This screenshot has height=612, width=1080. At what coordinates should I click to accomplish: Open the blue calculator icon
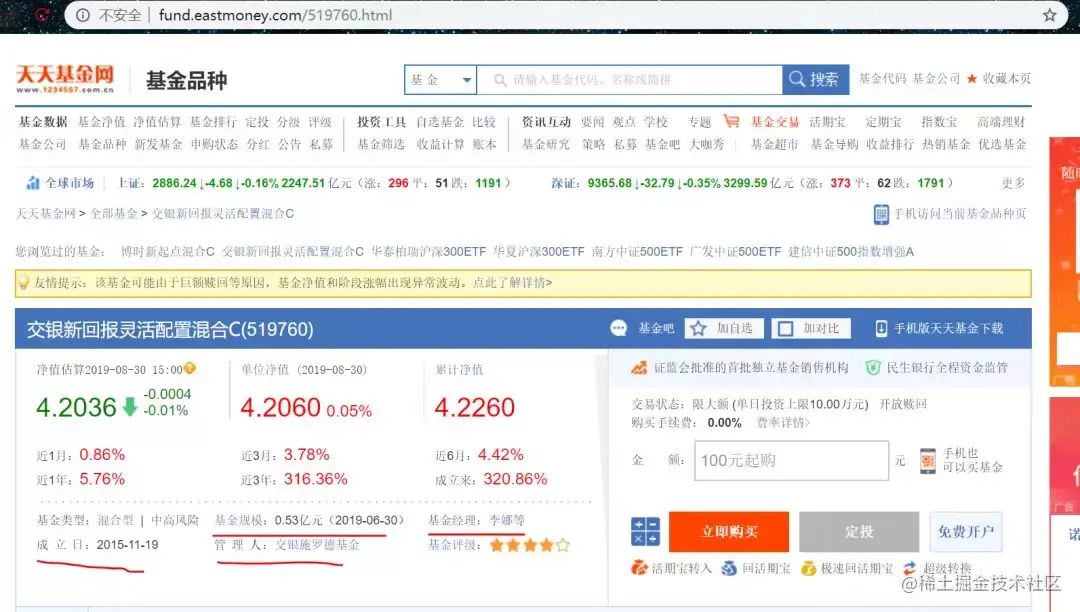click(x=645, y=531)
